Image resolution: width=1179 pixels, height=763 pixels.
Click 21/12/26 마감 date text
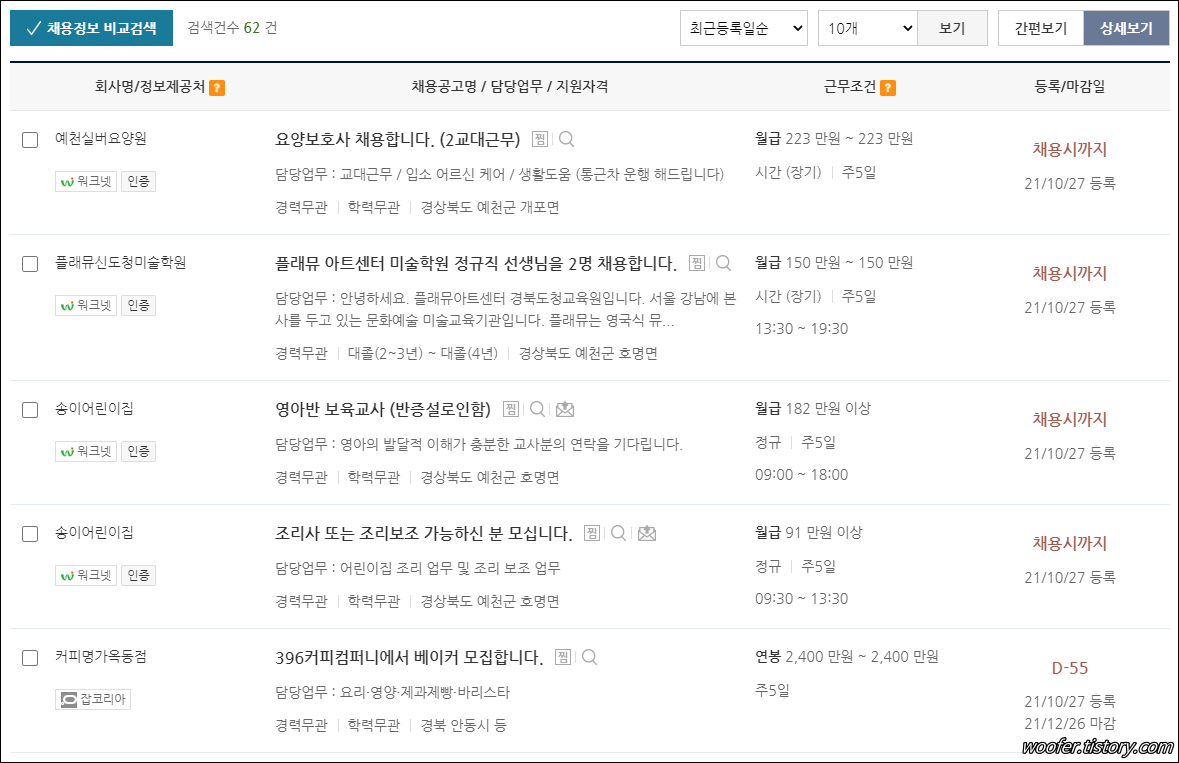(1069, 723)
